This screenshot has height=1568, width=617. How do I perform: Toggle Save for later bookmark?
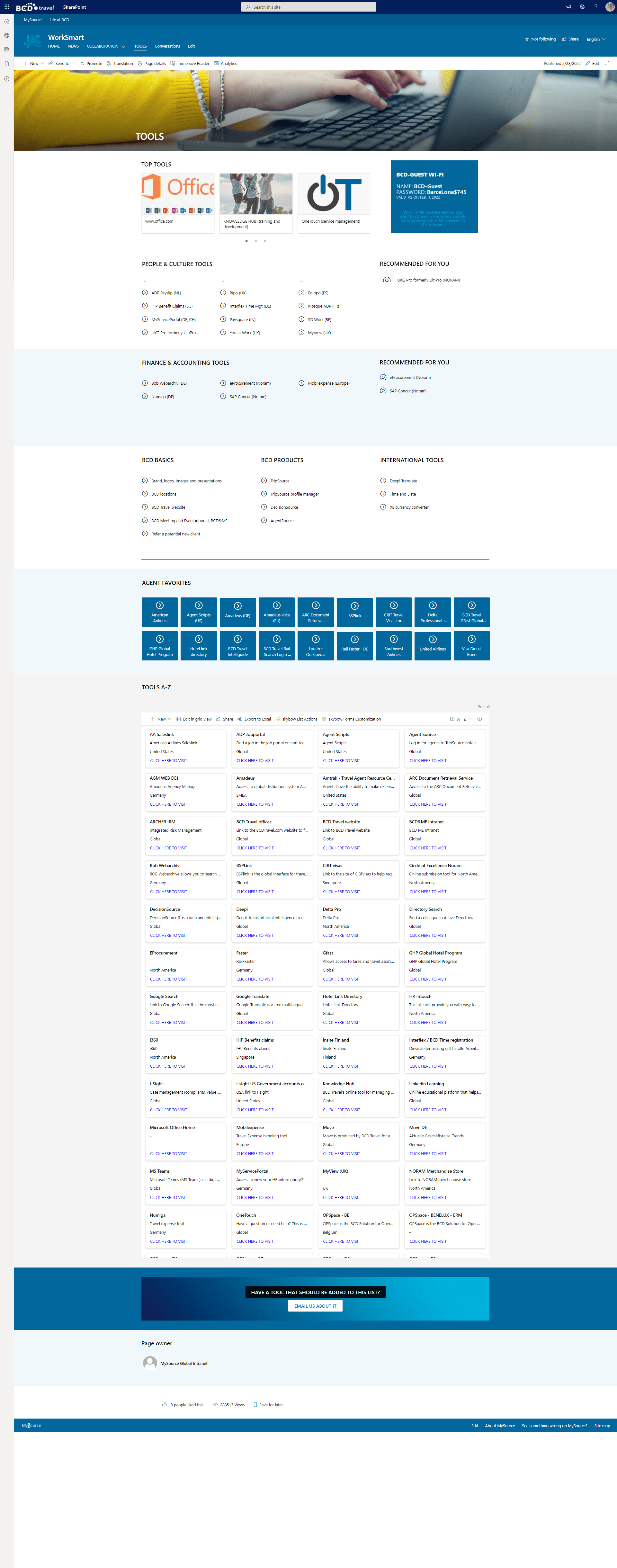[268, 1405]
